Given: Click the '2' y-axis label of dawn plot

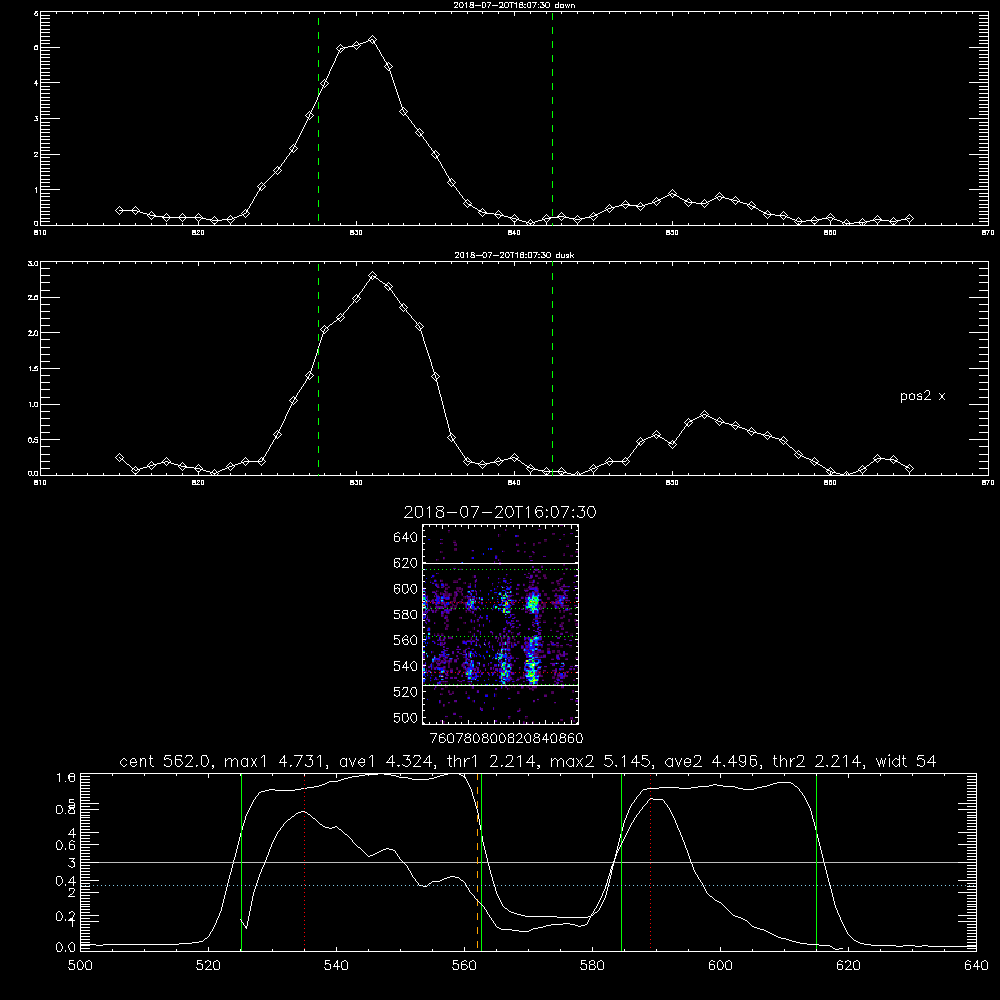Looking at the screenshot, I should [36, 154].
